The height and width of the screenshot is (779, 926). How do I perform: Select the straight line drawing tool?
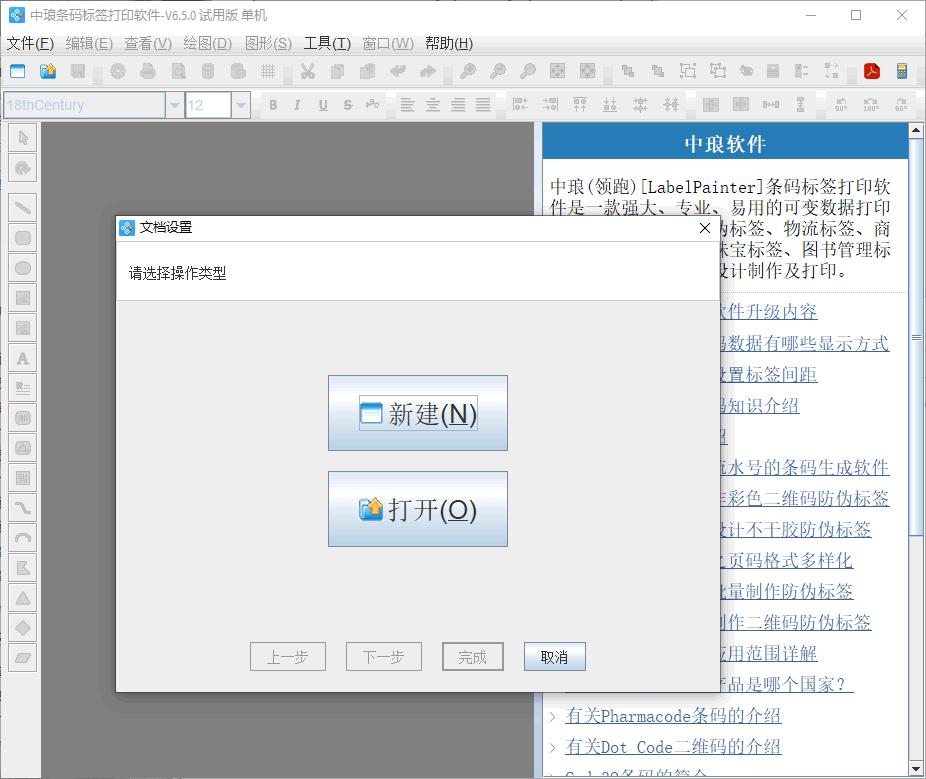[23, 208]
